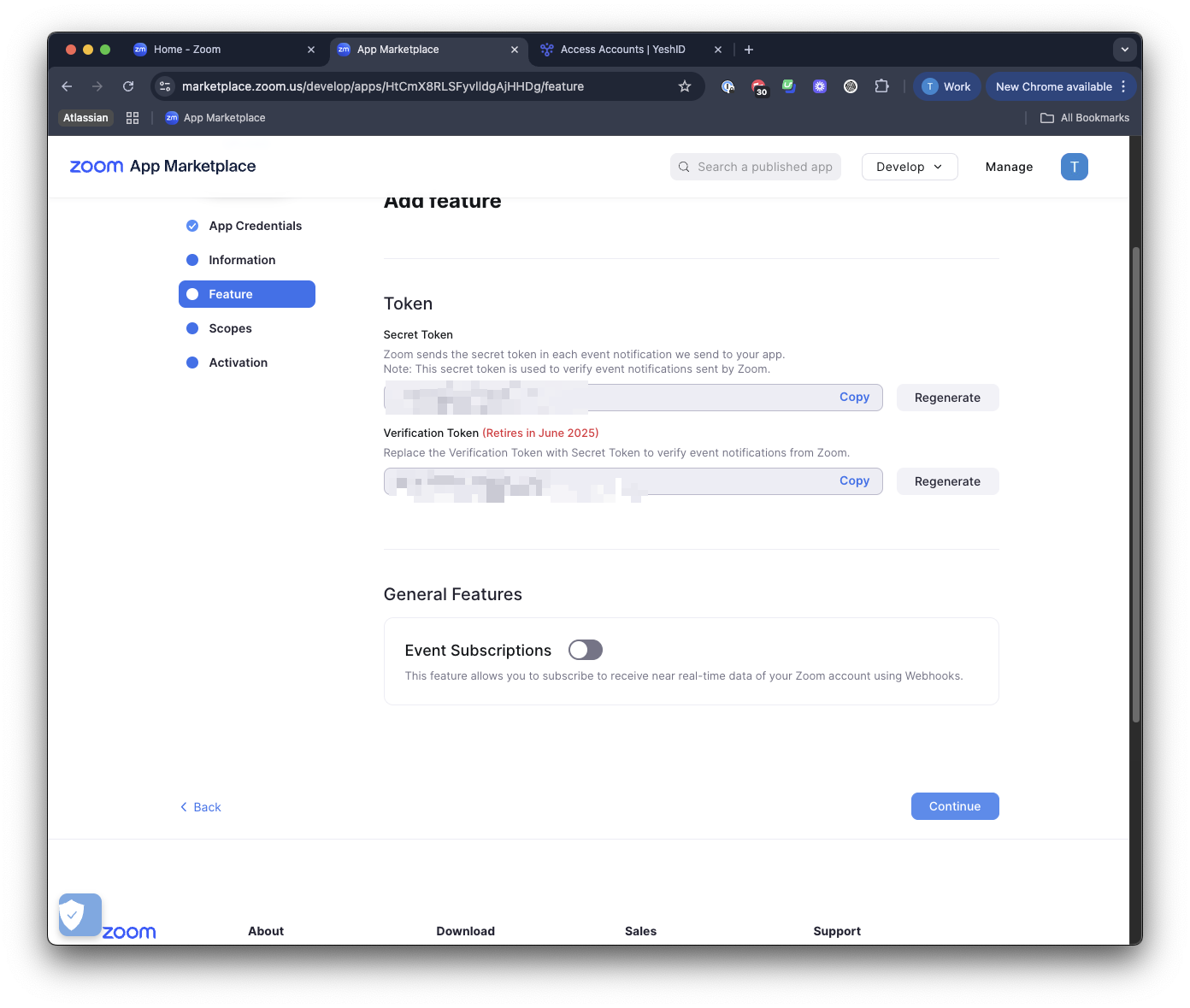Image resolution: width=1190 pixels, height=1008 pixels.
Task: Copy the Secret Token
Action: pos(854,397)
